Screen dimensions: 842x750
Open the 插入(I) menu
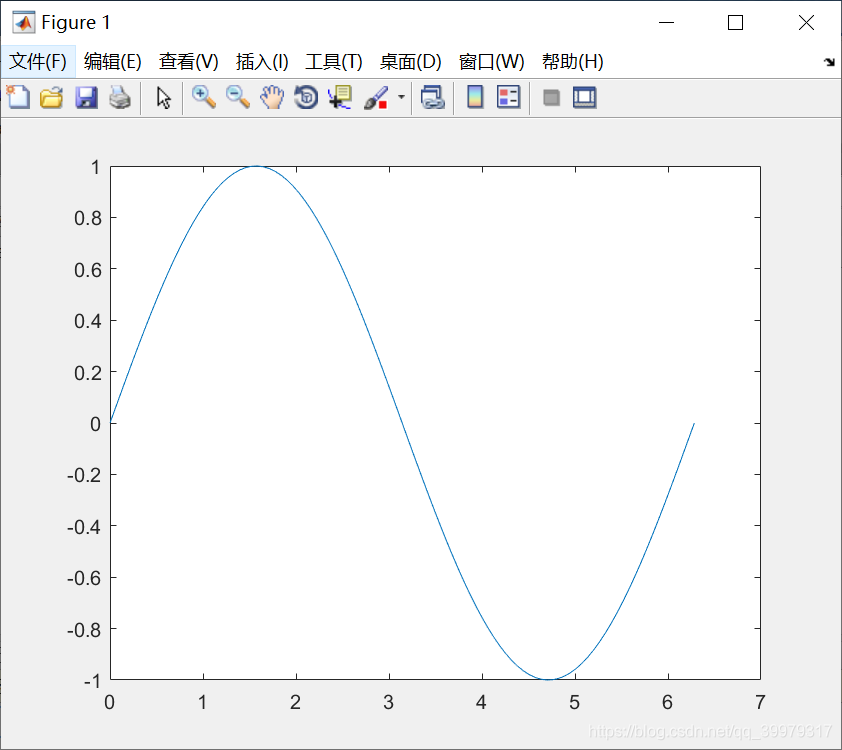pyautogui.click(x=262, y=62)
